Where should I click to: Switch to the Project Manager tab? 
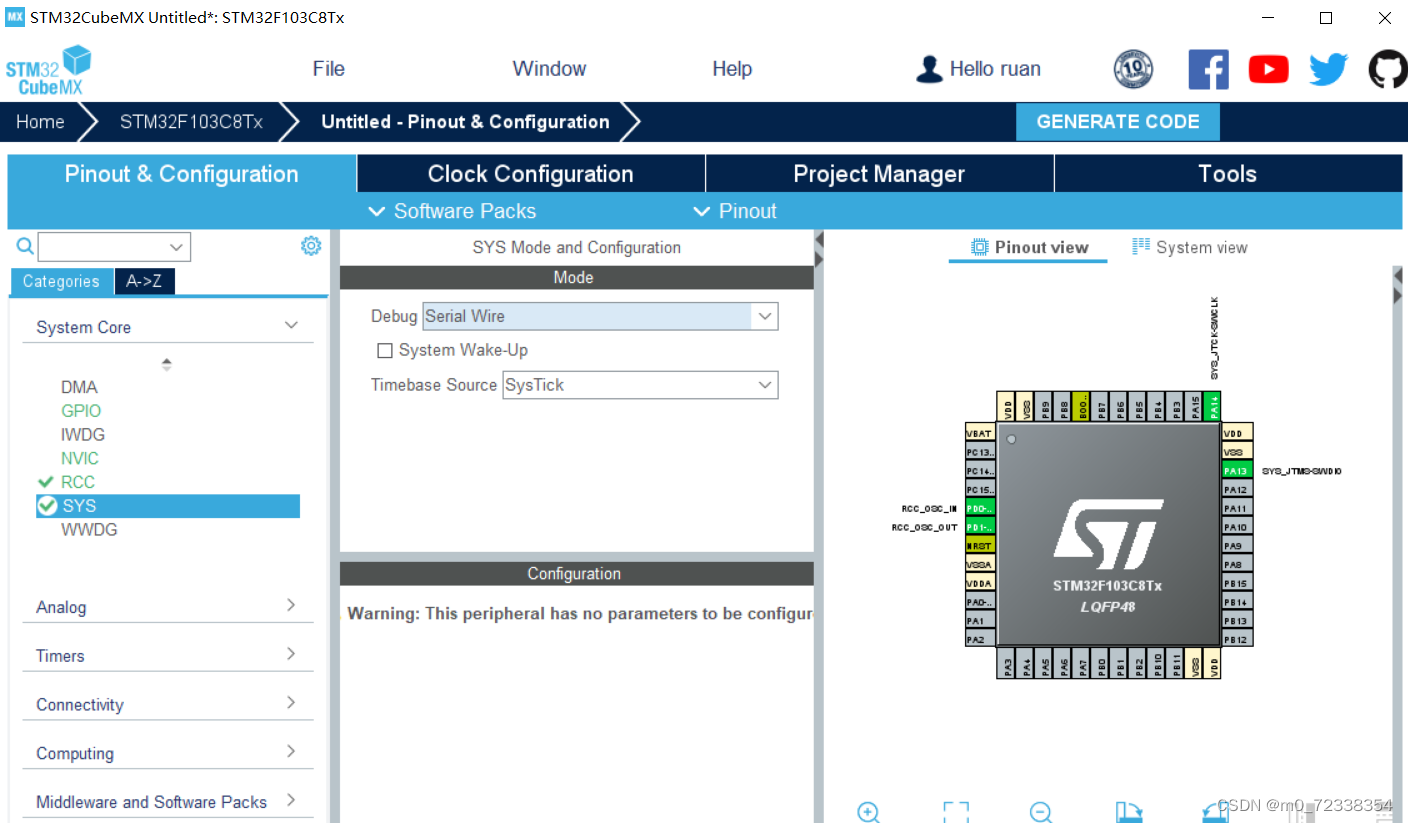pyautogui.click(x=879, y=174)
